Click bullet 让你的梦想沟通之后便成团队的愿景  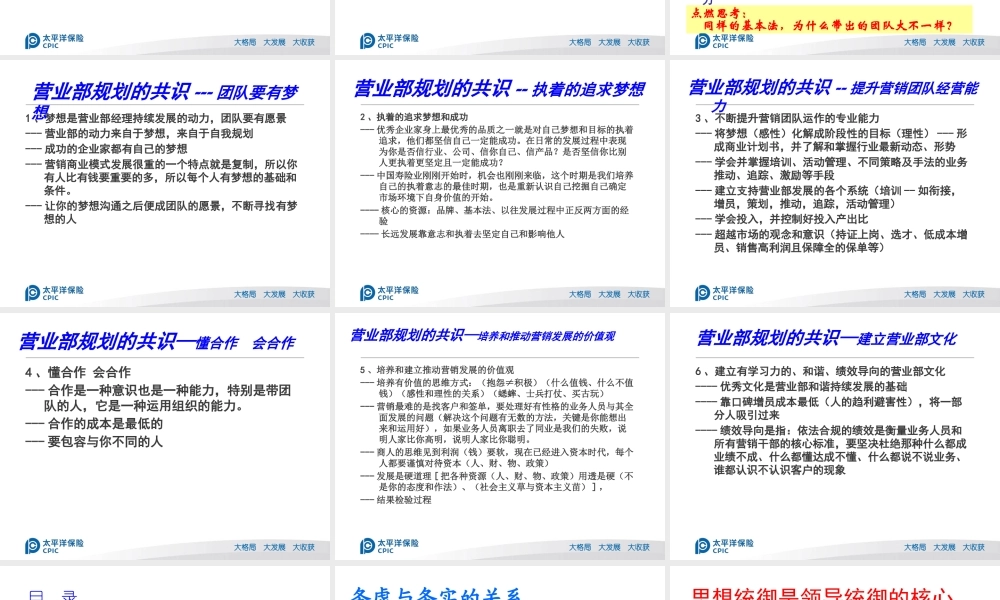161,212
